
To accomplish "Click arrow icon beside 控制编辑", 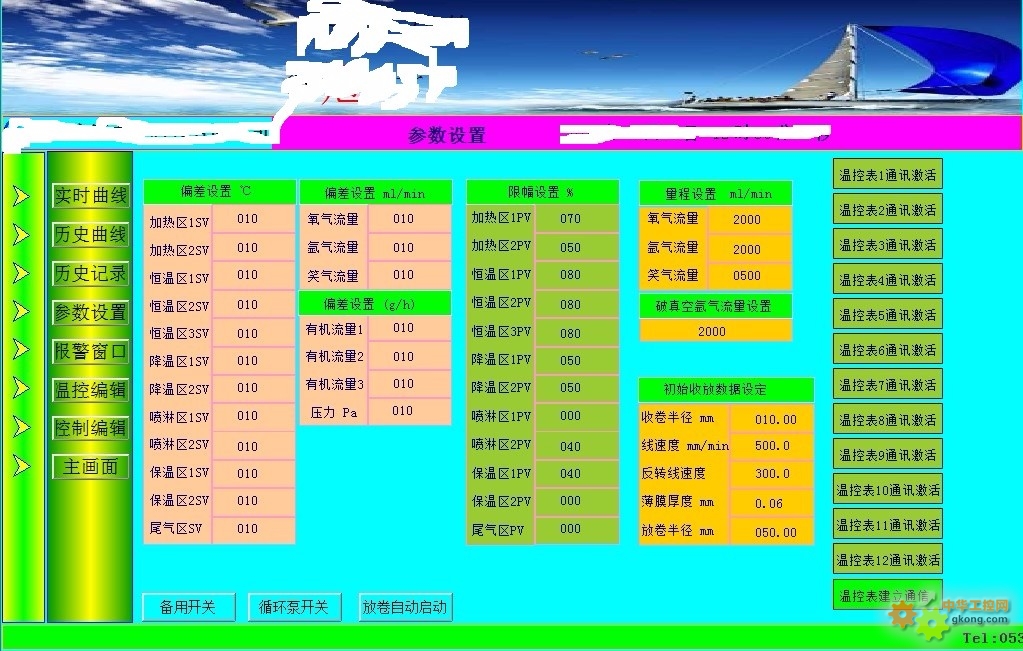I will point(22,427).
